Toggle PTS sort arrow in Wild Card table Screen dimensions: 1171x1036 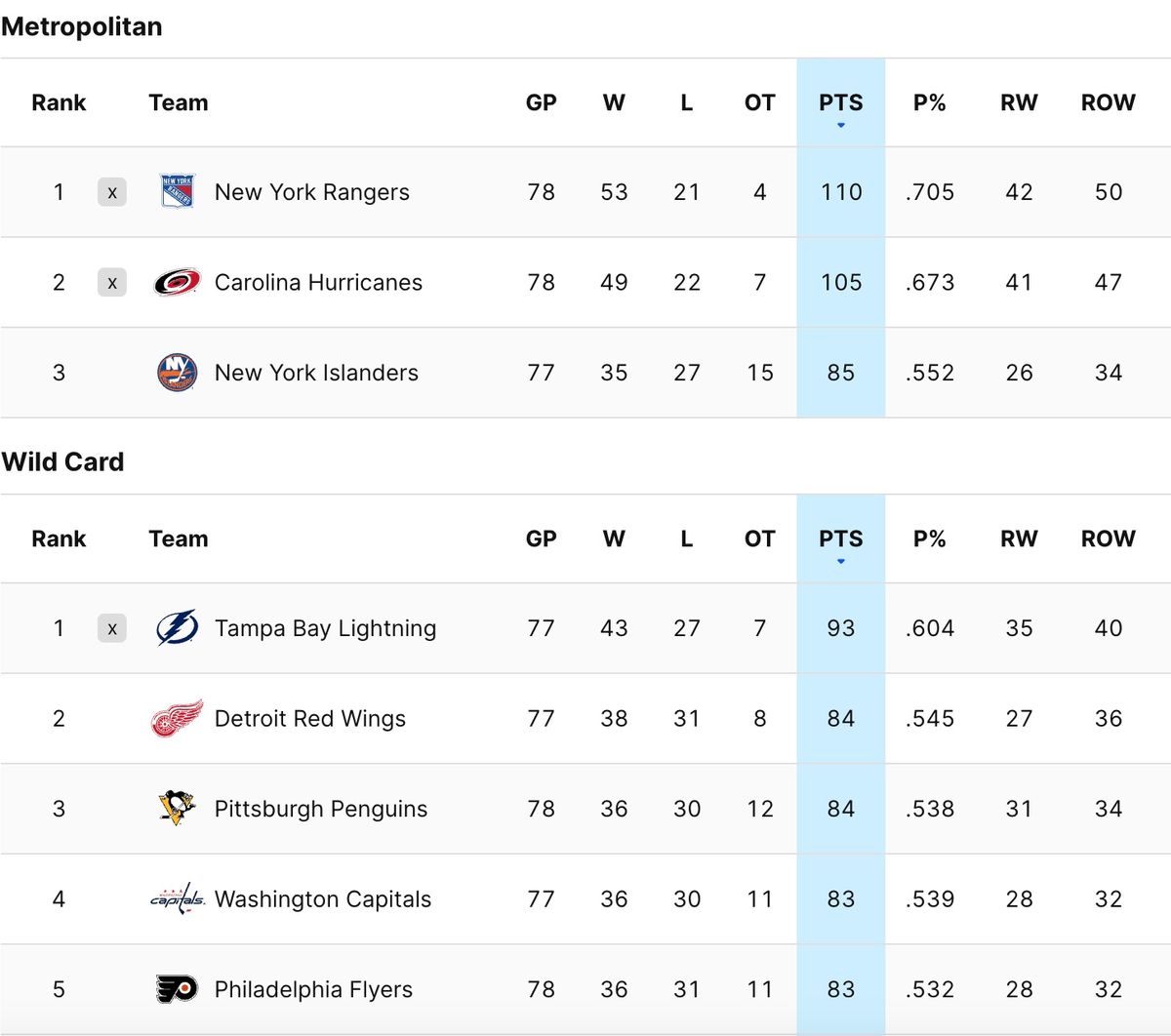click(x=840, y=562)
